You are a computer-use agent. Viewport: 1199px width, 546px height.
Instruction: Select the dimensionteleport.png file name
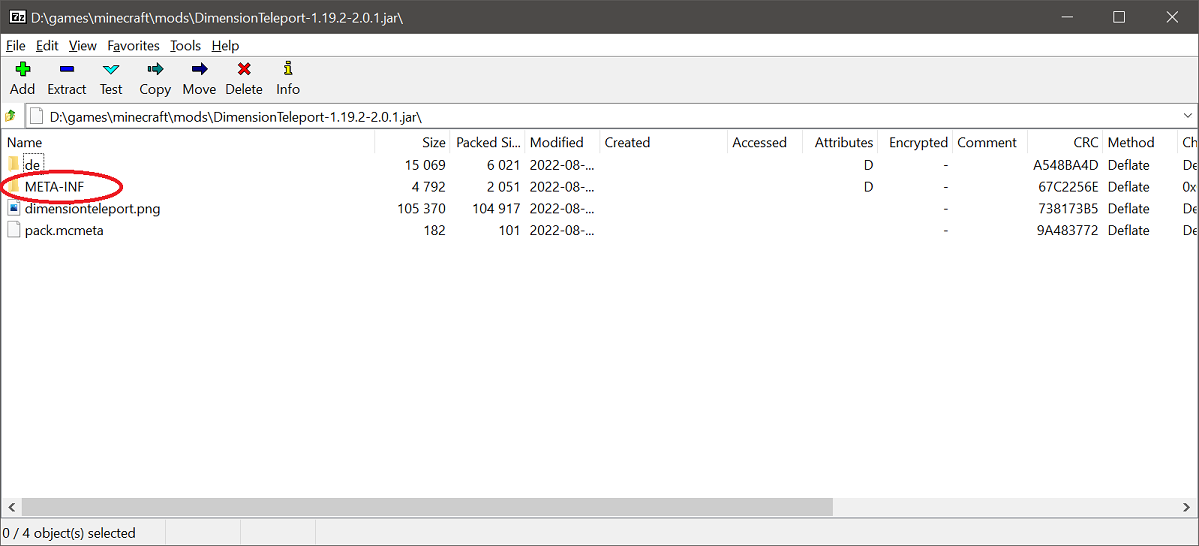(93, 208)
